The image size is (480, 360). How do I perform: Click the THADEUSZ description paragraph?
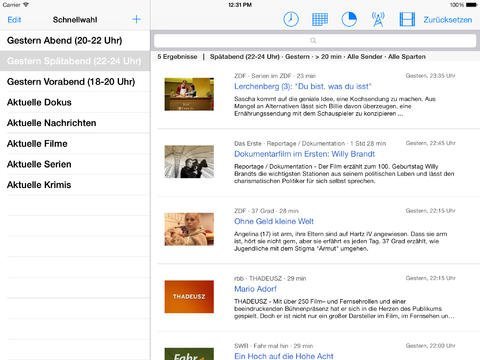pos(344,309)
